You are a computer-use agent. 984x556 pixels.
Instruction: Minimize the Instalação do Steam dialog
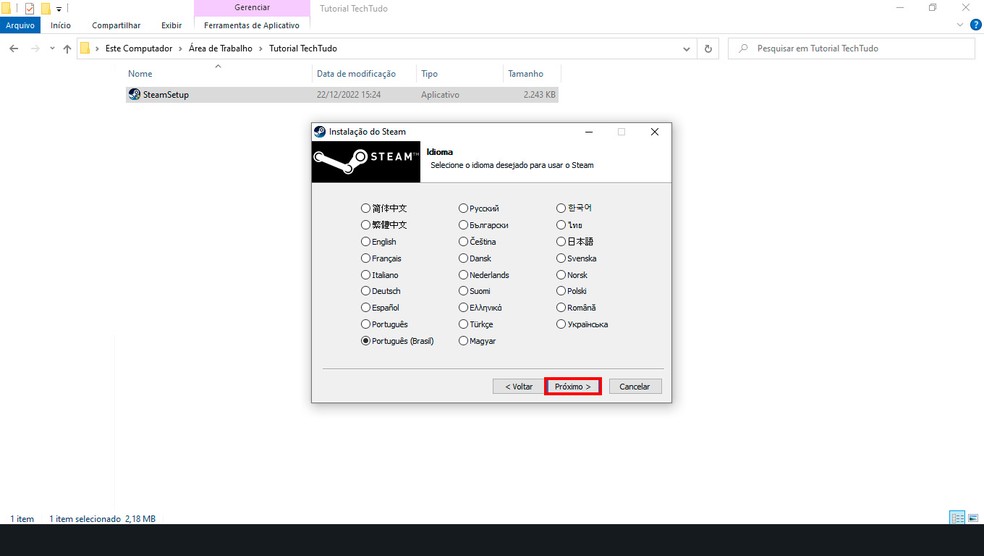[589, 132]
